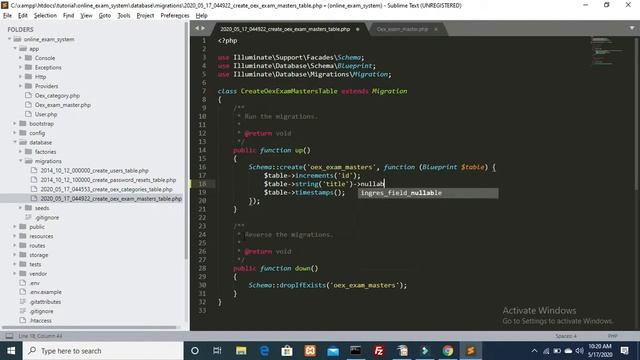
Task: Click the sidebar horizontal scrollbar
Action: (x=89, y=327)
